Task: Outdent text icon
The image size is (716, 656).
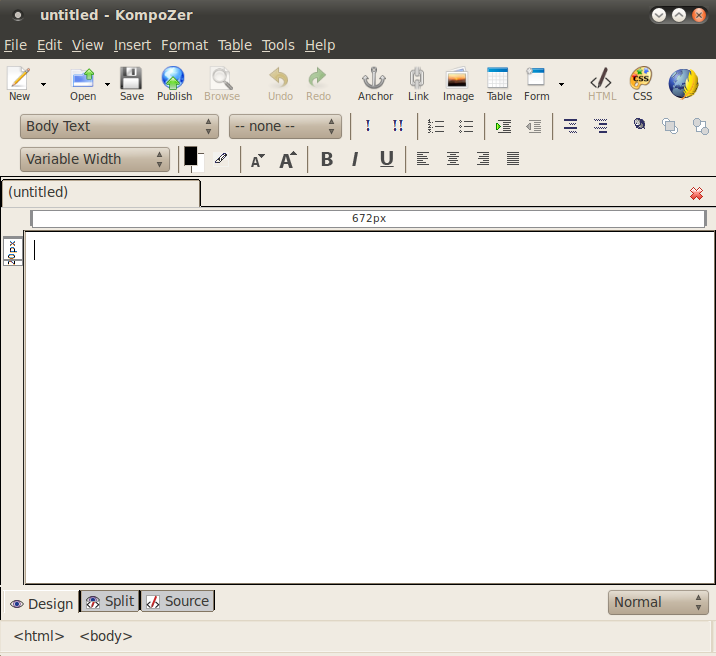Action: [x=533, y=126]
